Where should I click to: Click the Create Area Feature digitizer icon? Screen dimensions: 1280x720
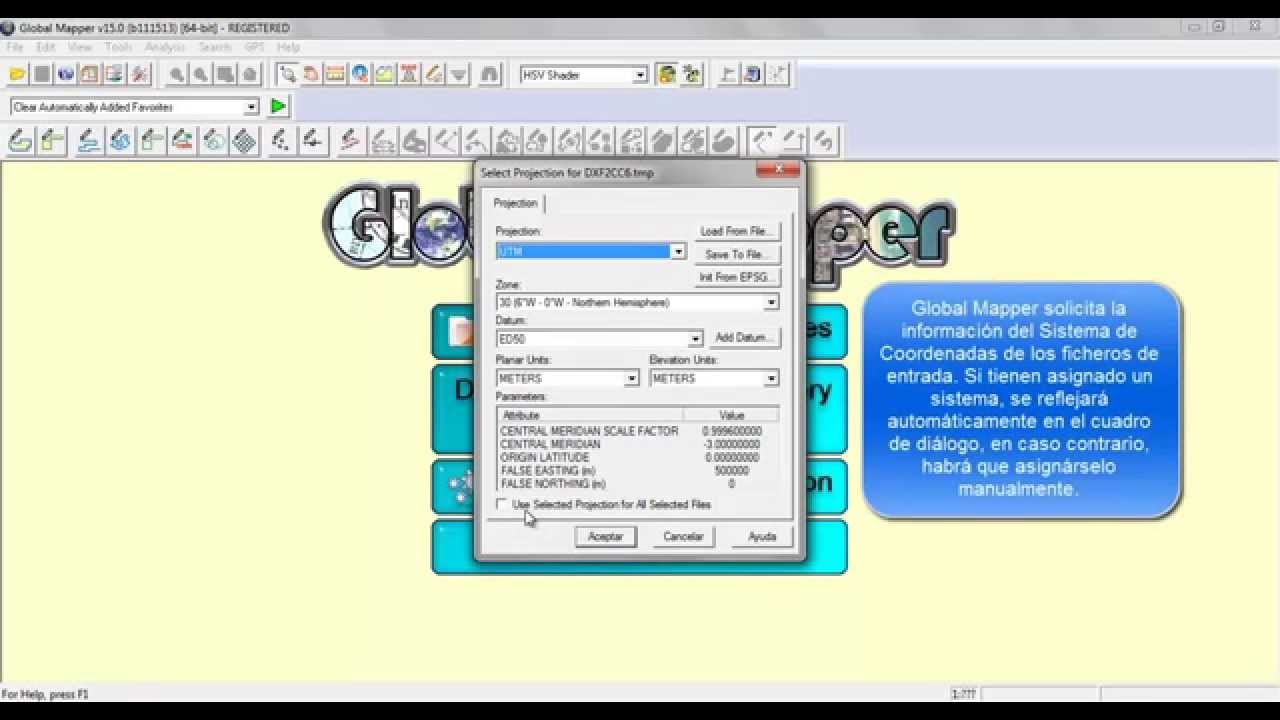pos(20,140)
